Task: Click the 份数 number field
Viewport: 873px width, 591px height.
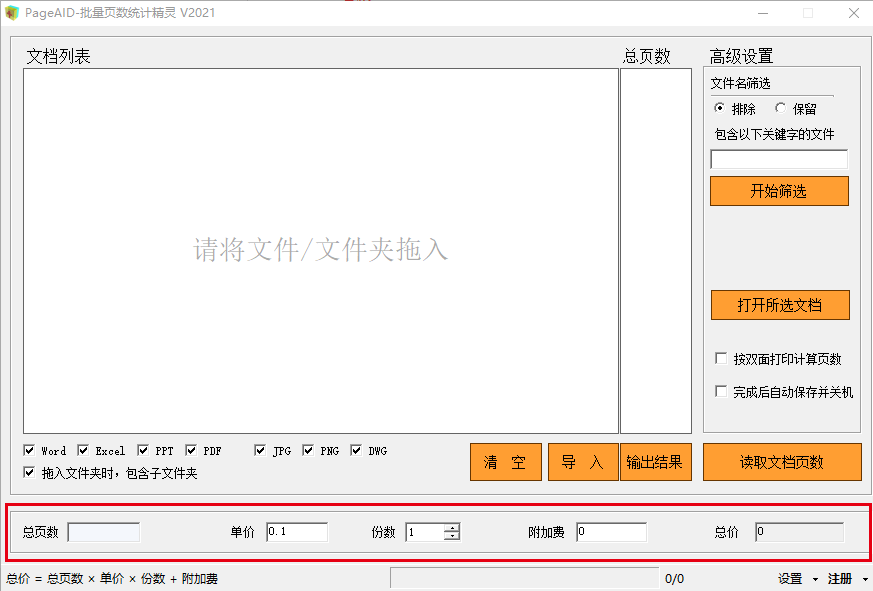Action: click(x=425, y=532)
